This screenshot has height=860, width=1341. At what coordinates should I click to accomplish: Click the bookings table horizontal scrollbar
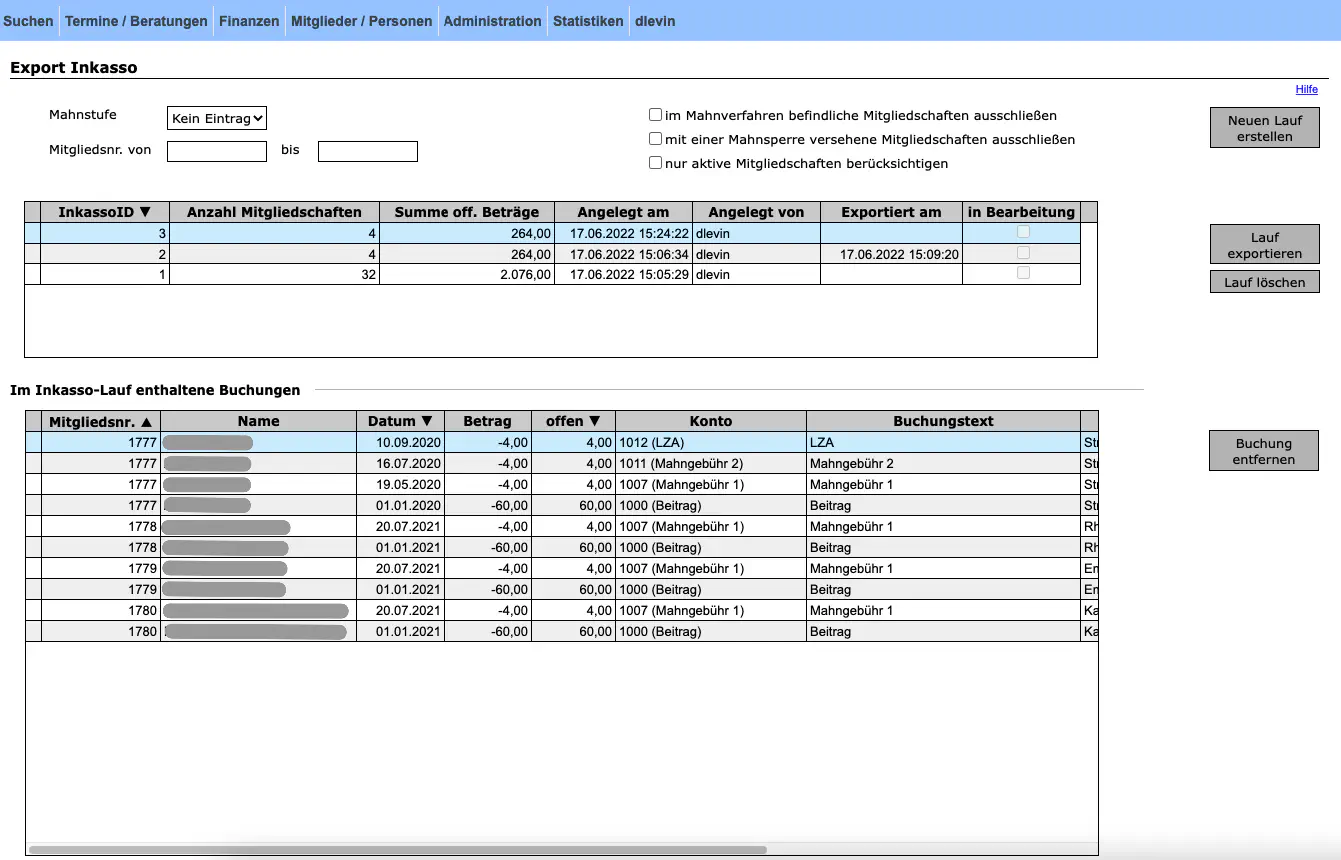click(x=398, y=850)
